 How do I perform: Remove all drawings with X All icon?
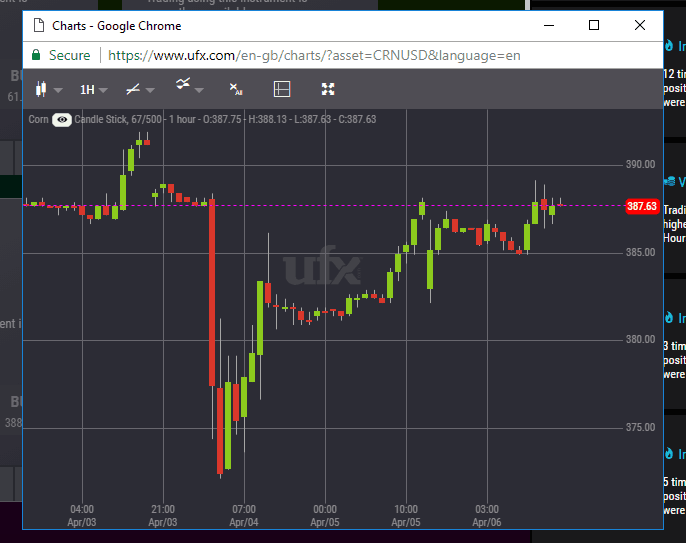click(x=236, y=89)
